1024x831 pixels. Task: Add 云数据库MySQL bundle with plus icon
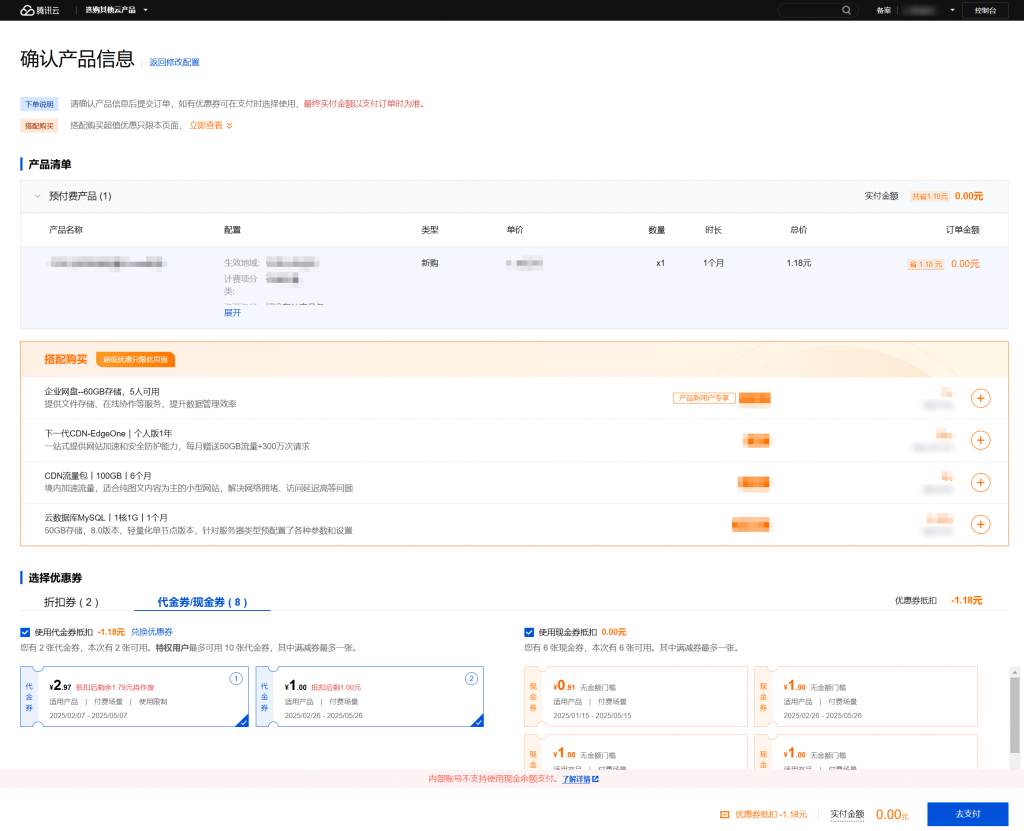coord(980,525)
